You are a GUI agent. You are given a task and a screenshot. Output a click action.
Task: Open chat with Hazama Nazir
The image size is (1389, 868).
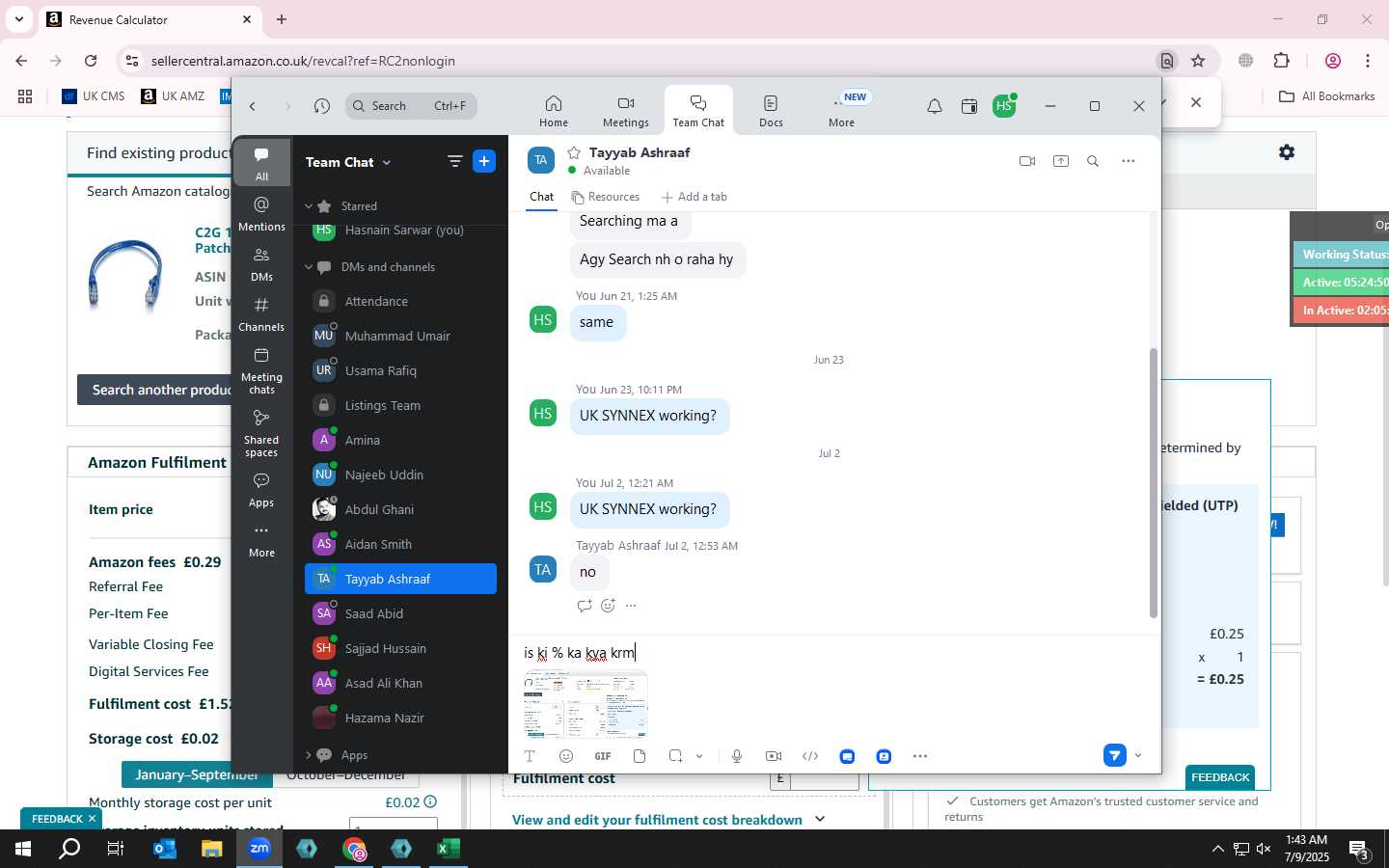click(400, 718)
